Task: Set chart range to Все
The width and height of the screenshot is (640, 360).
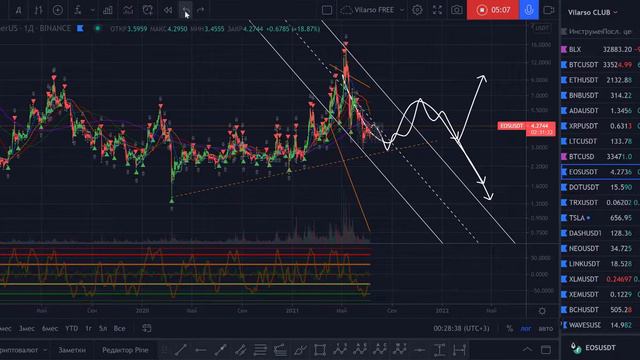Action: (x=119, y=328)
